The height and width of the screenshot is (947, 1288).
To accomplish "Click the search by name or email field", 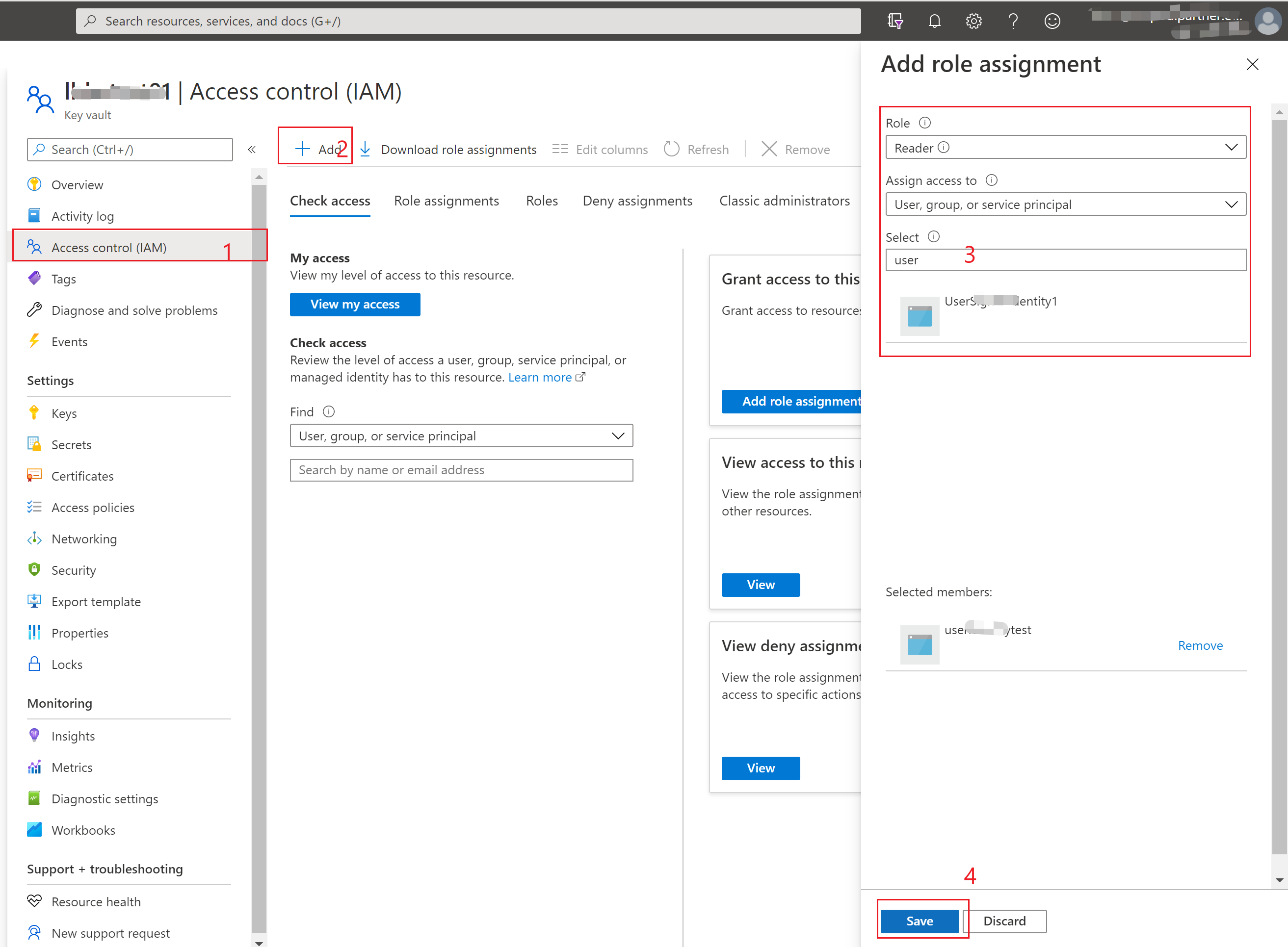I will (461, 470).
